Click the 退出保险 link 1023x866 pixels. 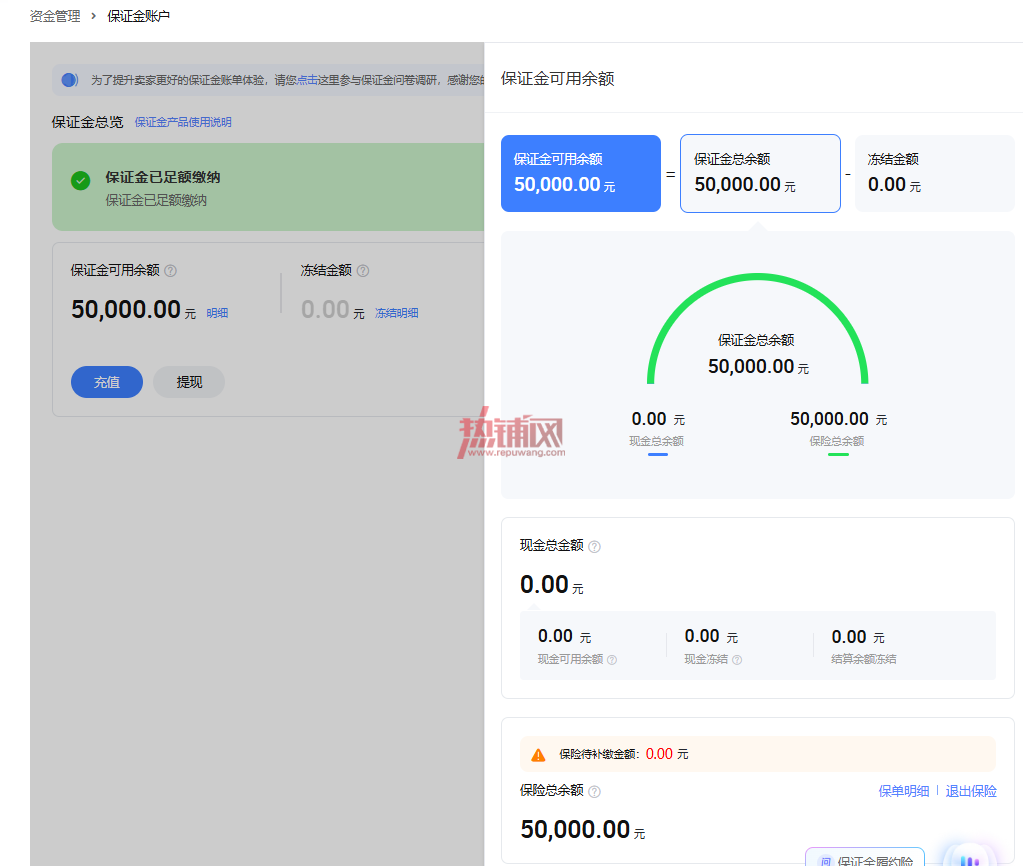tap(971, 791)
